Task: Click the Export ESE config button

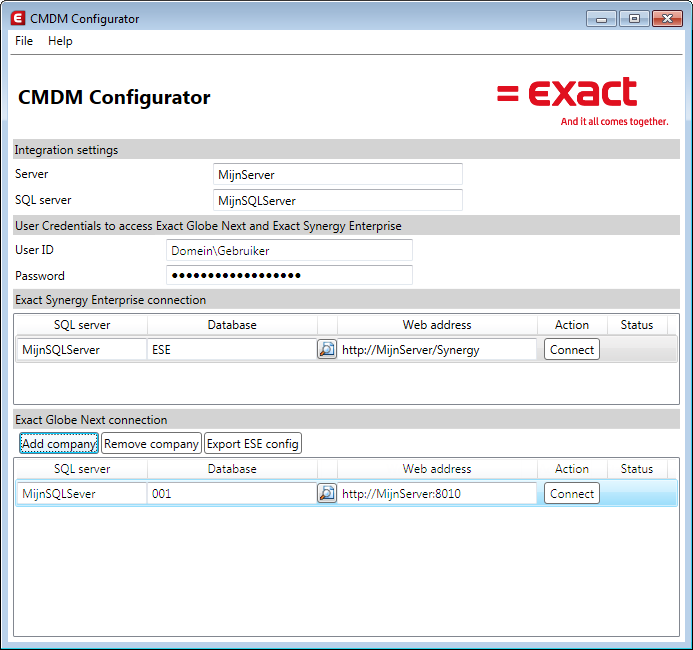Action: point(253,444)
